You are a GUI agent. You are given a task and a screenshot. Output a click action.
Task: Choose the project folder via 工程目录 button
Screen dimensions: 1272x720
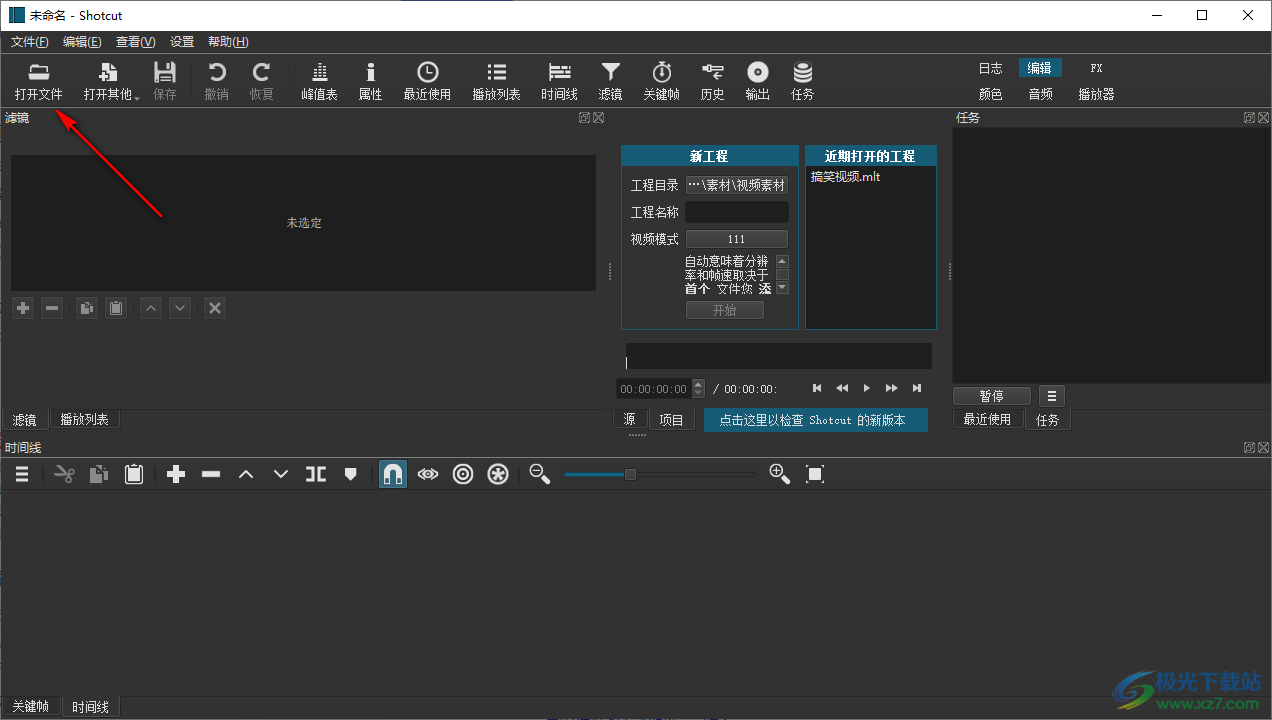pyautogui.click(x=737, y=185)
